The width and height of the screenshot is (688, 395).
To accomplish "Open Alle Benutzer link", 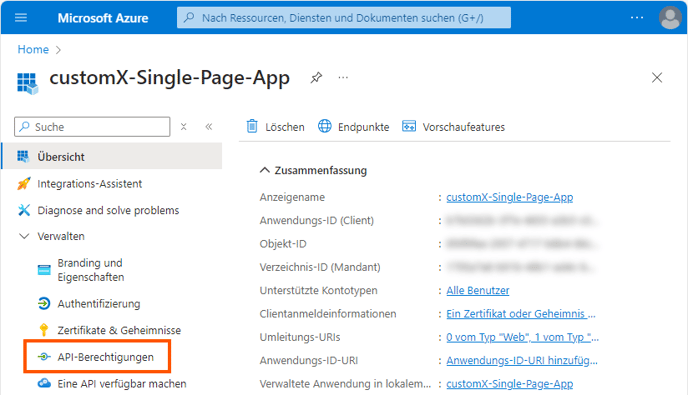I will pyautogui.click(x=478, y=291).
